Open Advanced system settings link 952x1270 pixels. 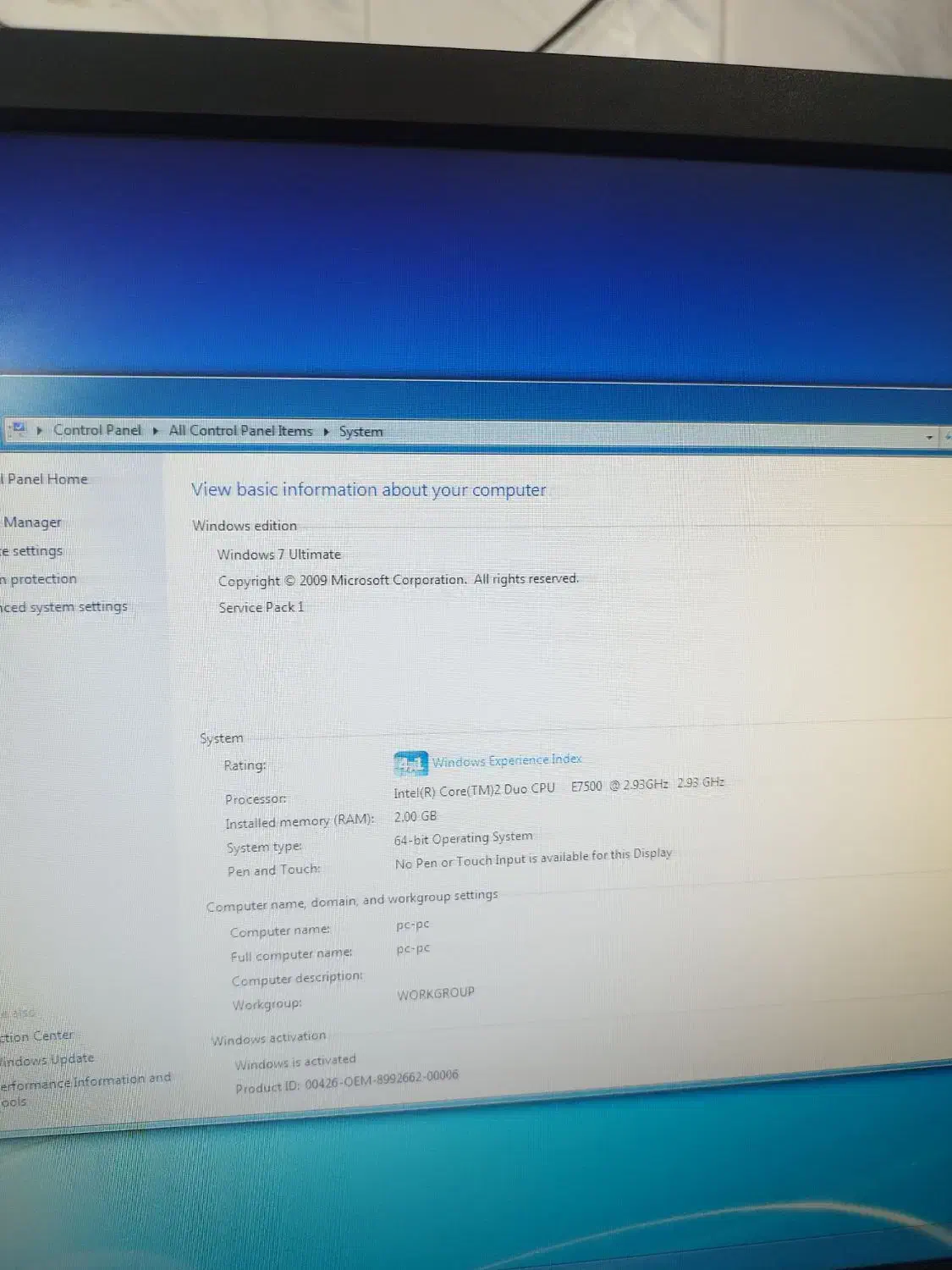pyautogui.click(x=64, y=607)
